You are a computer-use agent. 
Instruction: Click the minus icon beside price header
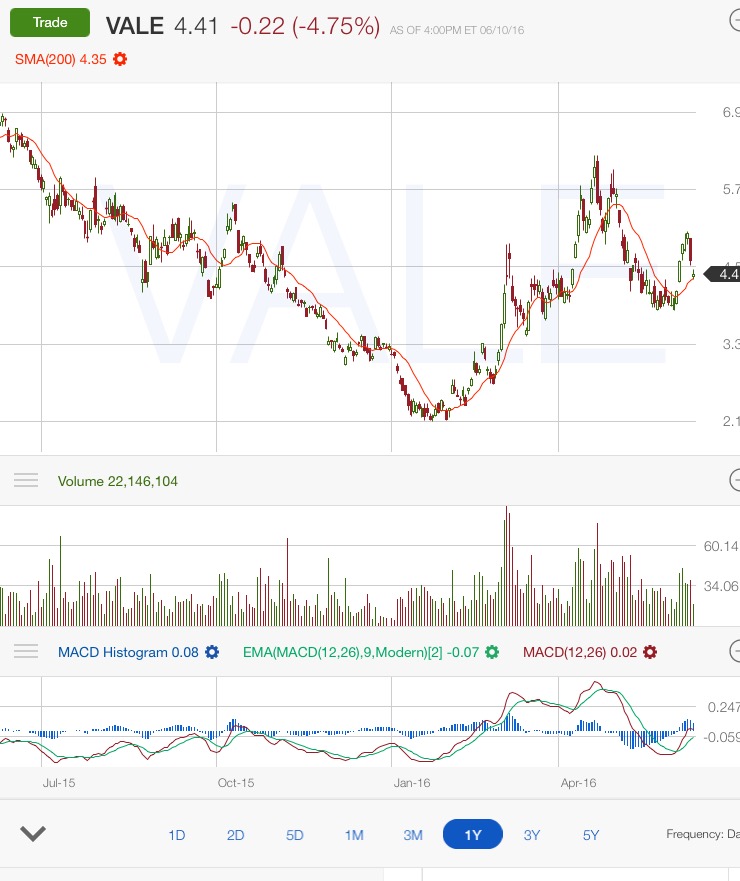click(x=733, y=23)
